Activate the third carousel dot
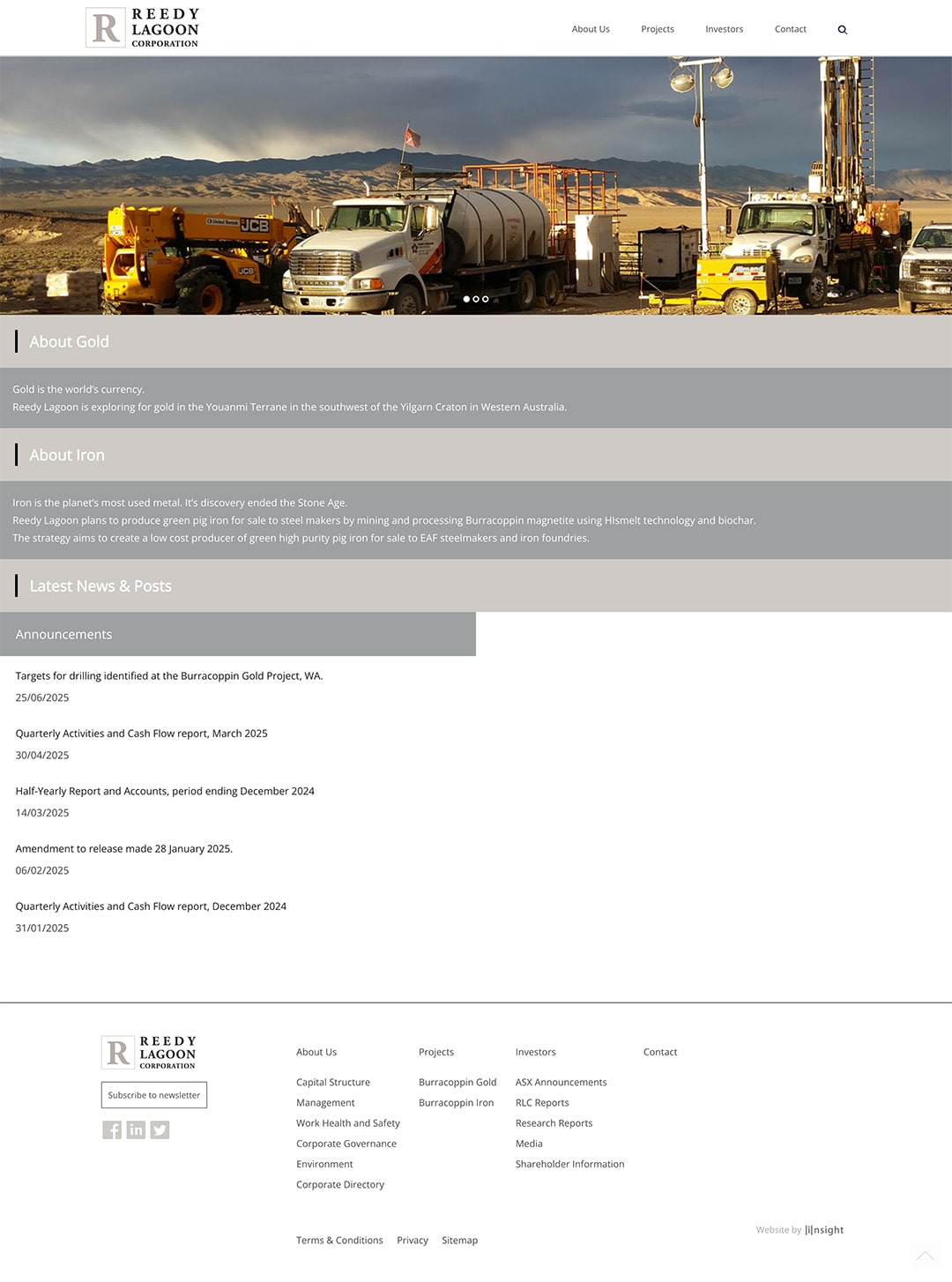 pyautogui.click(x=485, y=299)
